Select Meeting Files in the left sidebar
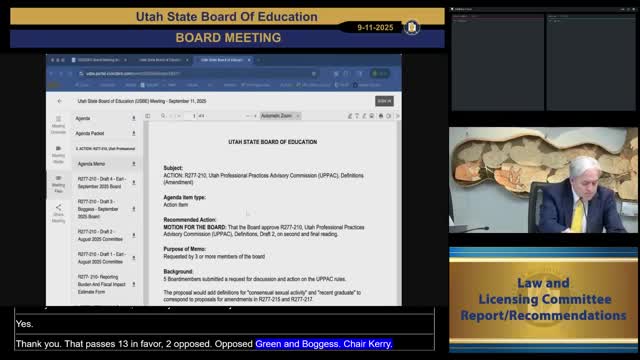 (x=58, y=184)
